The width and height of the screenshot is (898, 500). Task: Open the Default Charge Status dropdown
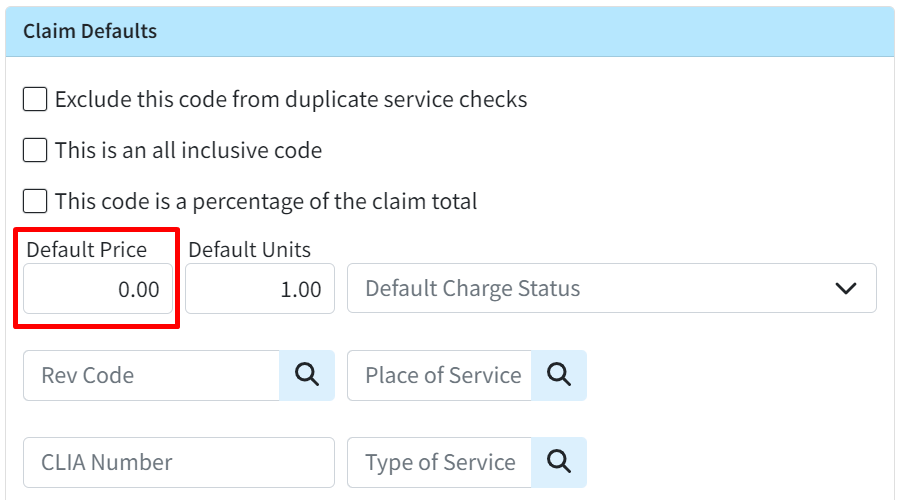(612, 288)
